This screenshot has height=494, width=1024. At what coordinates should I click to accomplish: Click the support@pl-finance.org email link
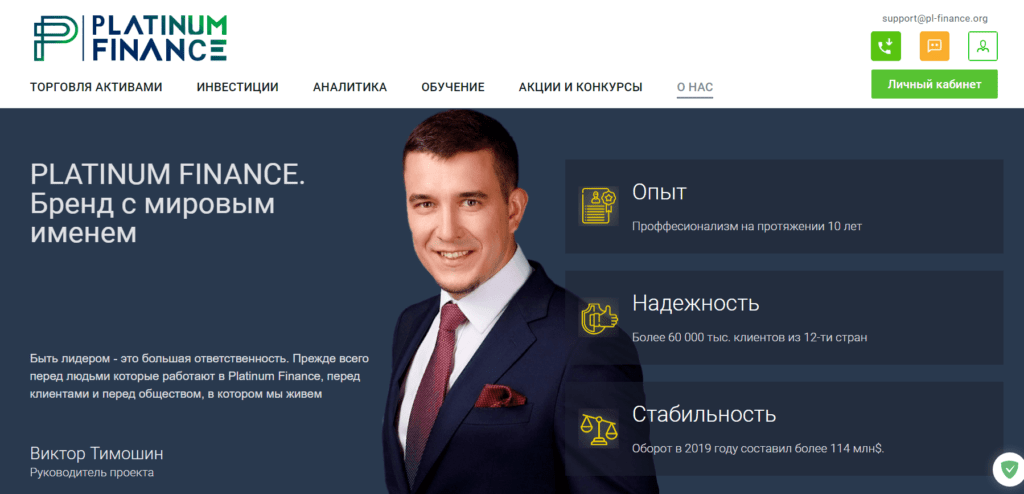(x=935, y=19)
